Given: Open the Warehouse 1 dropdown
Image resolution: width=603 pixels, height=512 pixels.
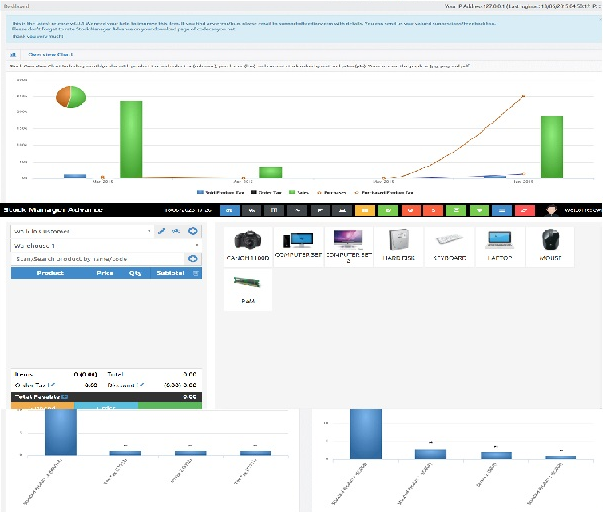Looking at the screenshot, I should tap(105, 244).
